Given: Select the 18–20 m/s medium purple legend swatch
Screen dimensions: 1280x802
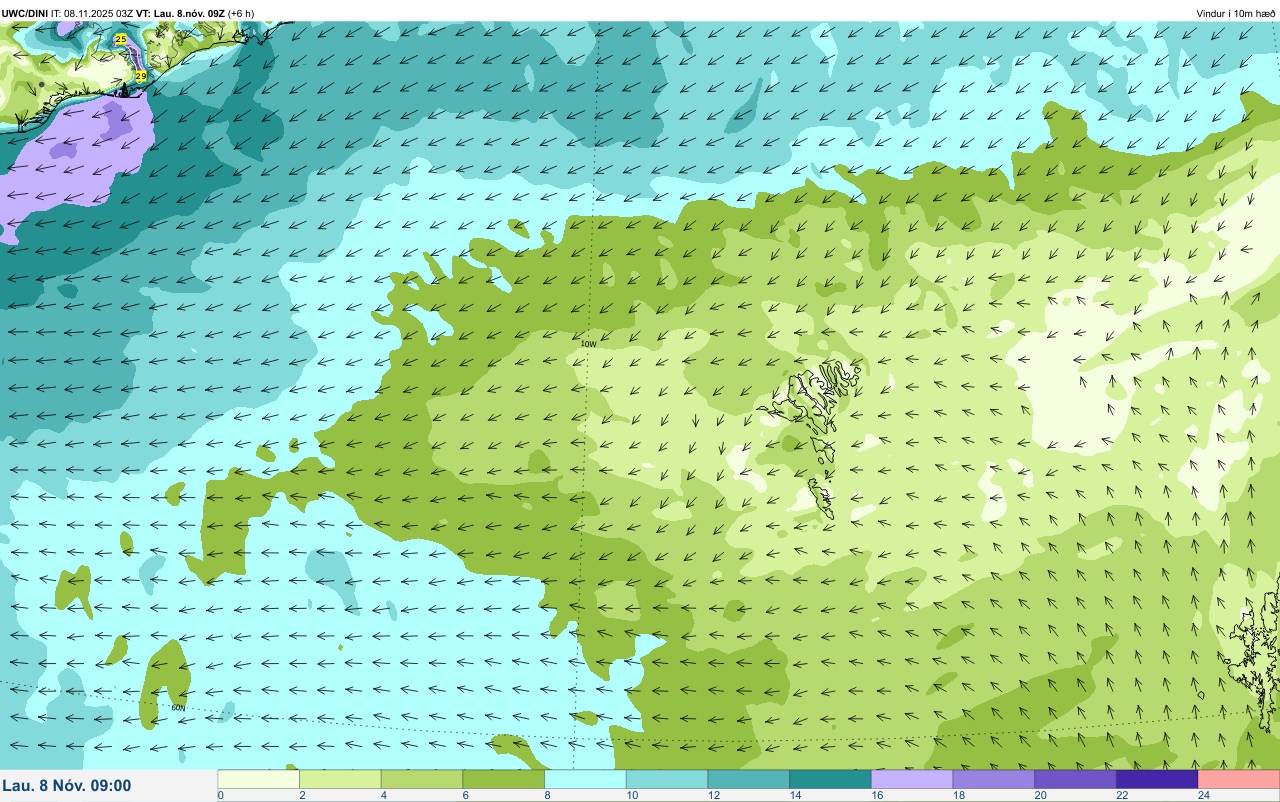Looking at the screenshot, I should click(x=994, y=779).
